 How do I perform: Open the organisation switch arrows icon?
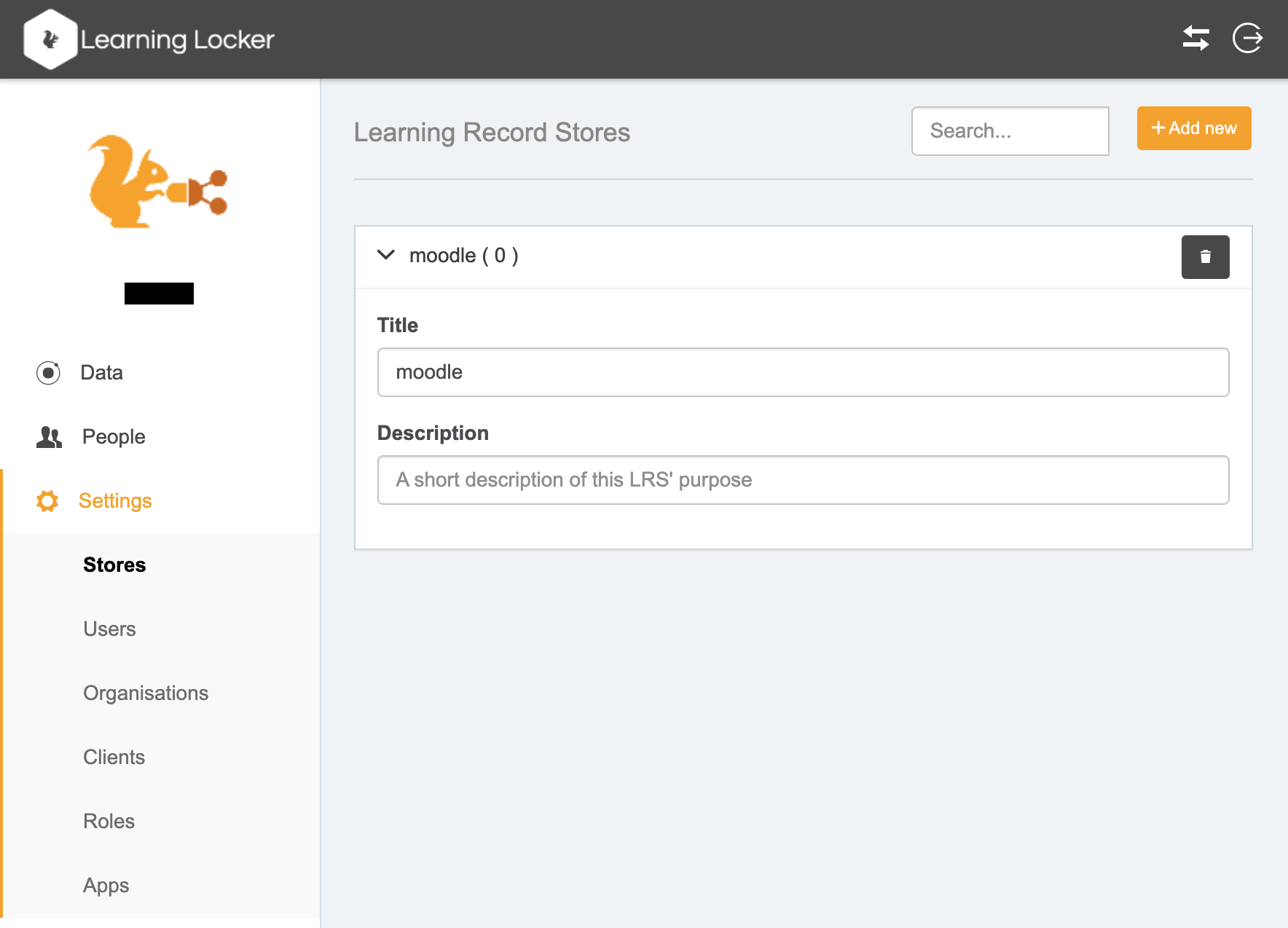pos(1196,38)
